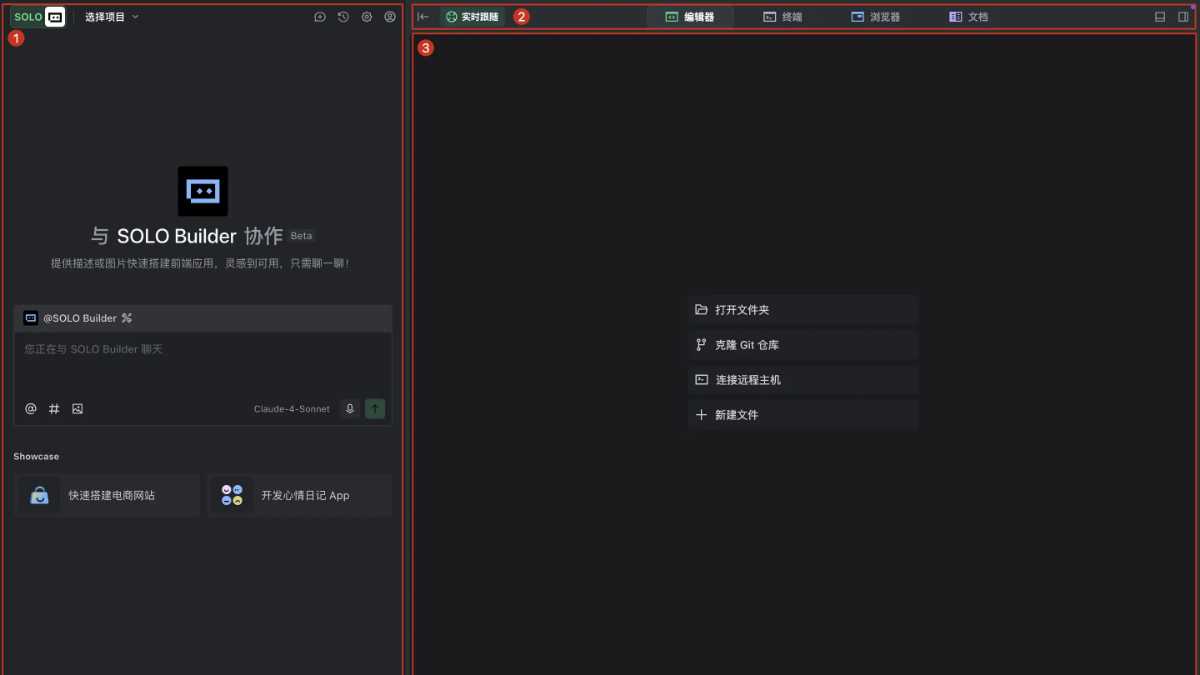Start voice input with the microphone icon
1200x675 pixels.
point(349,409)
